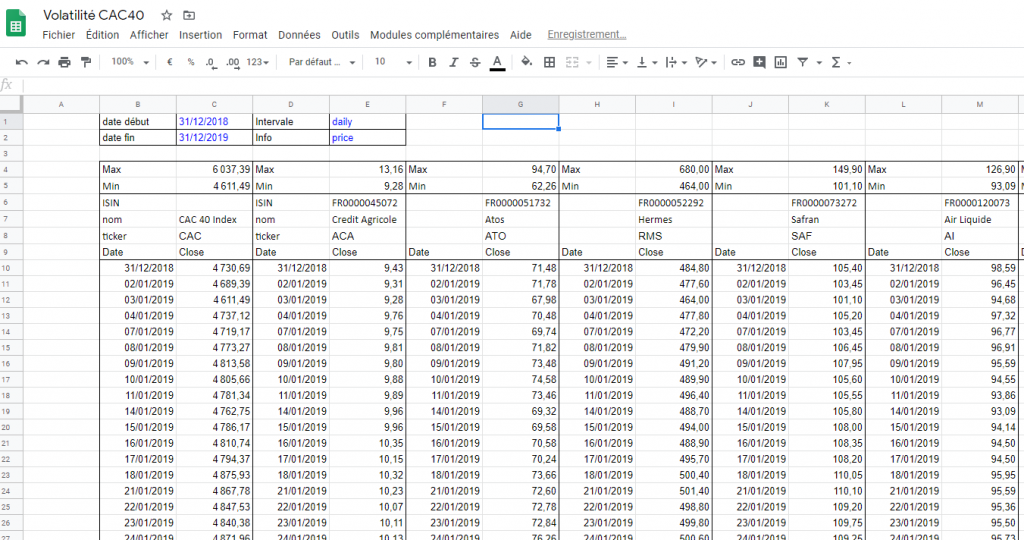This screenshot has width=1024, height=540.
Task: Expand filter views dropdown arrow
Action: 819,63
